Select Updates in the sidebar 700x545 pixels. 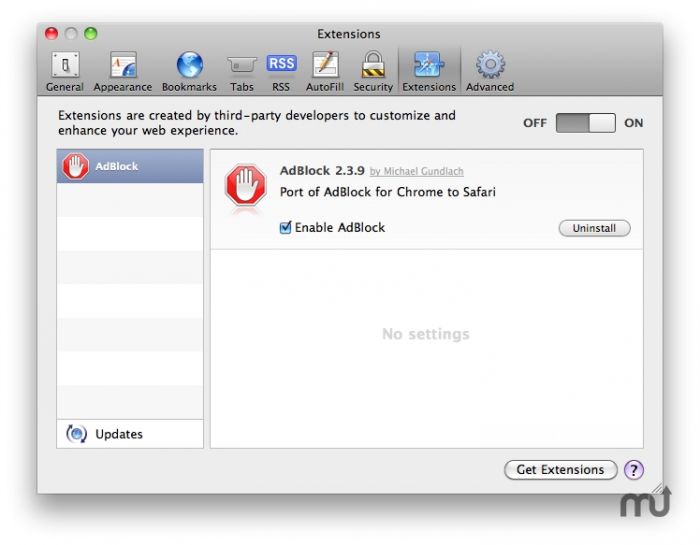(x=130, y=434)
